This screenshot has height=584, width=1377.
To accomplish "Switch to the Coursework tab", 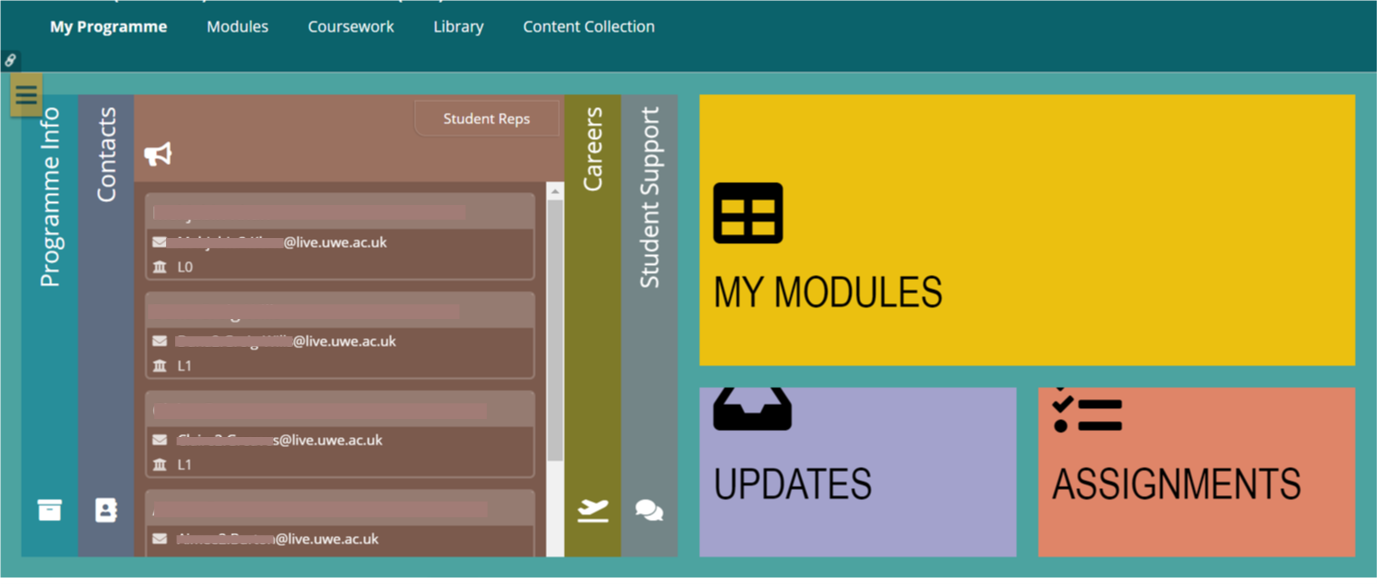I will [x=351, y=27].
